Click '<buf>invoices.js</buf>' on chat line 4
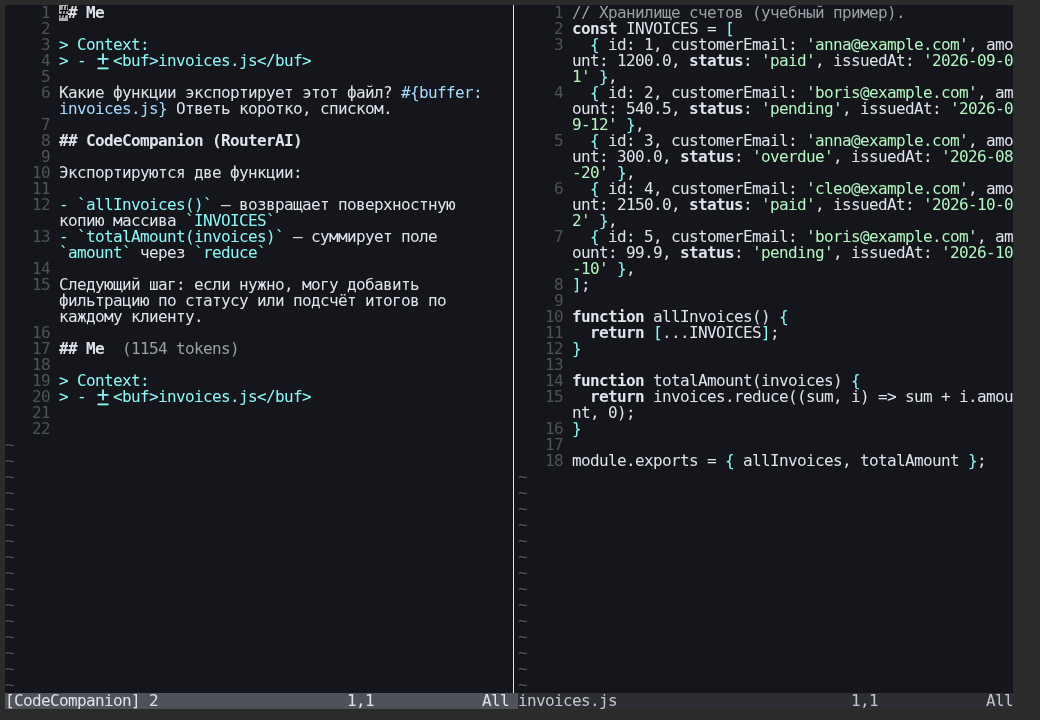 [212, 61]
